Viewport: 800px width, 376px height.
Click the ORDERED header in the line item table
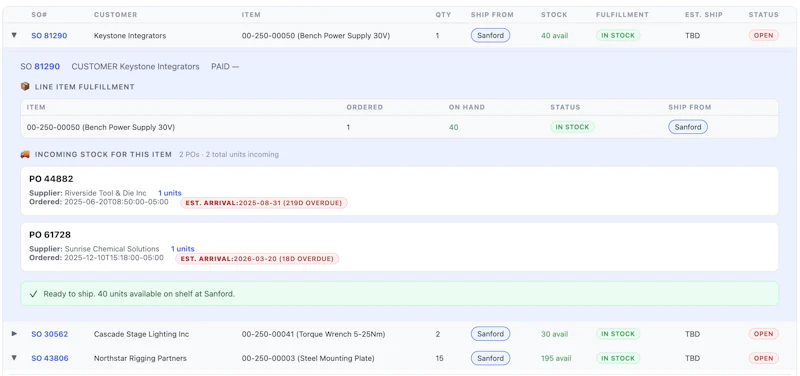coord(364,107)
